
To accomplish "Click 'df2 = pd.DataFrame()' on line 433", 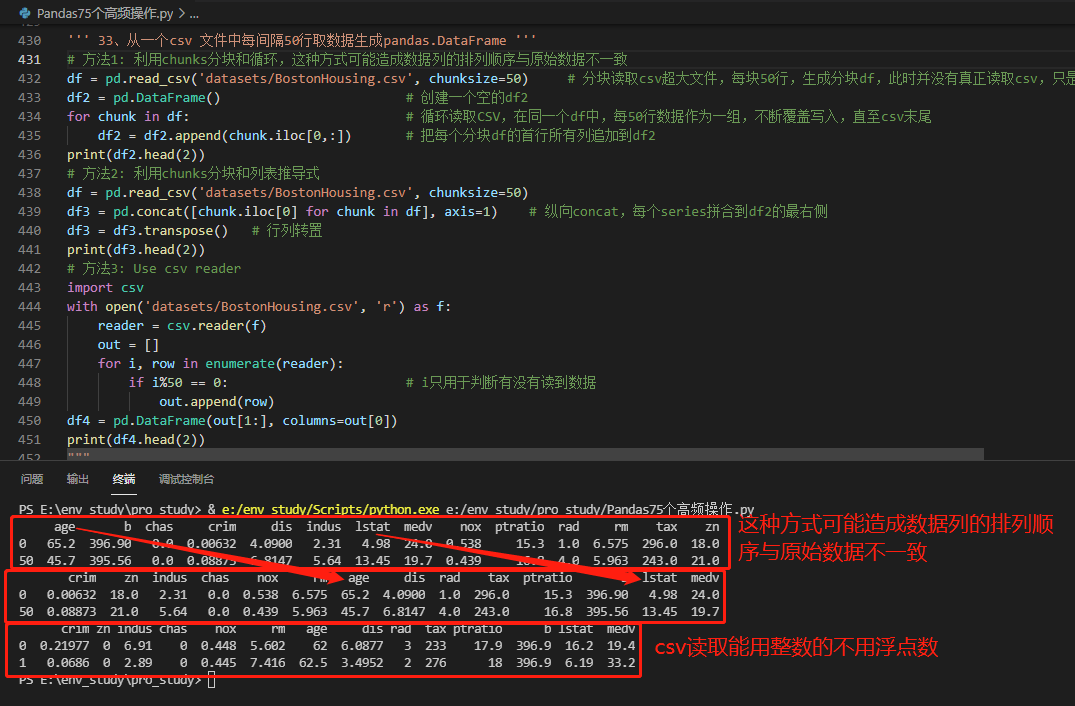I will [x=144, y=97].
